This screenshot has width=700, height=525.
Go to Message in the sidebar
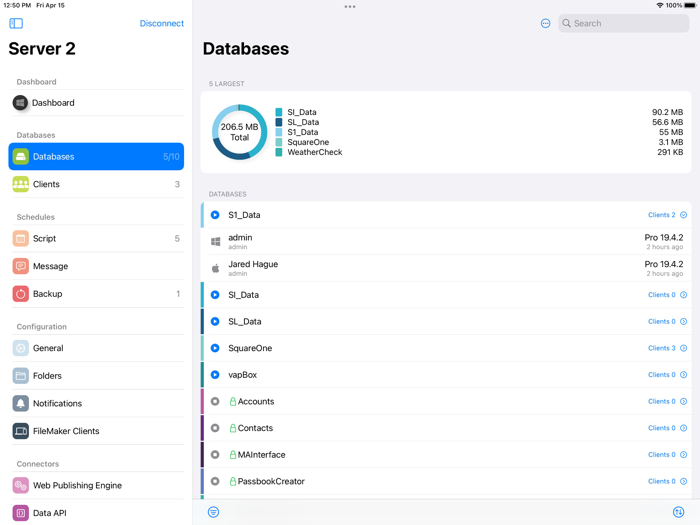[96, 266]
